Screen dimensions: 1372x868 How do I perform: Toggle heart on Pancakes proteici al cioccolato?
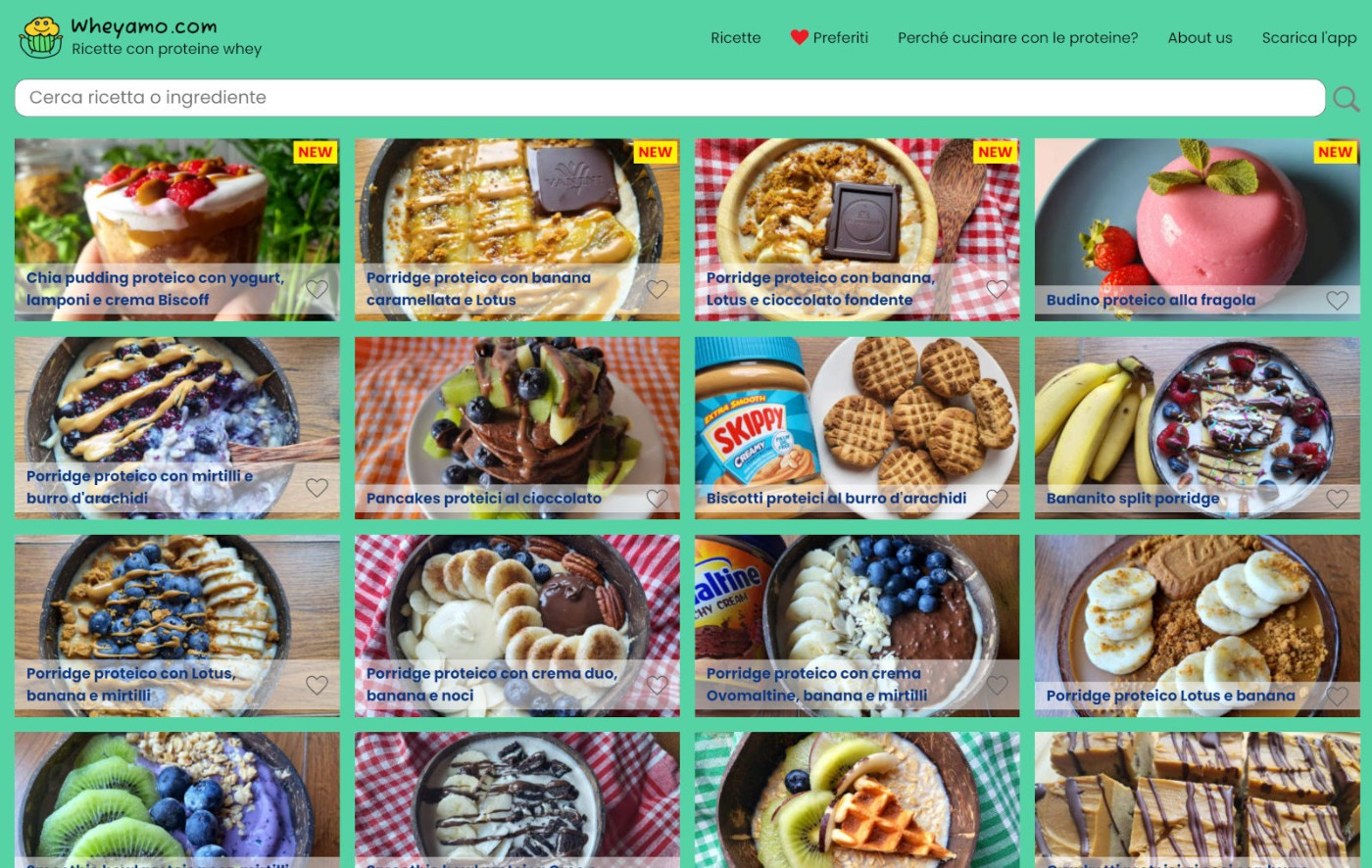pyautogui.click(x=657, y=498)
